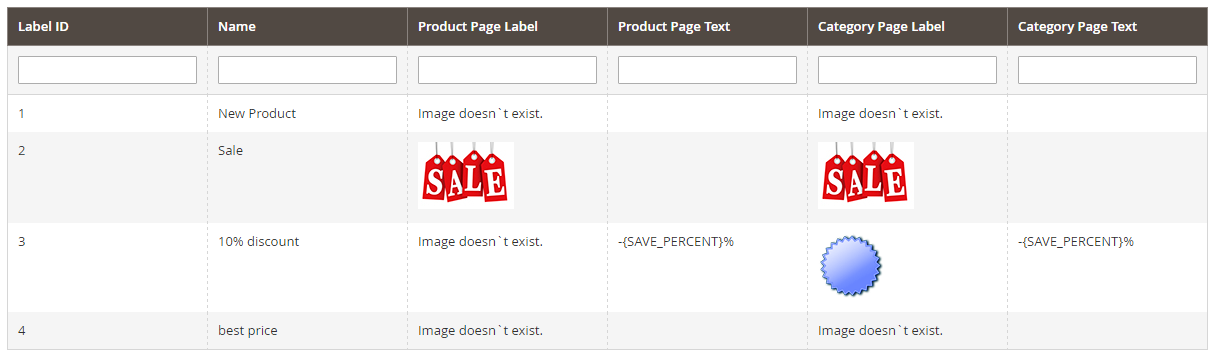Click the Sale tags image in Category Page Label
This screenshot has height=361, width=1217.
click(x=866, y=175)
